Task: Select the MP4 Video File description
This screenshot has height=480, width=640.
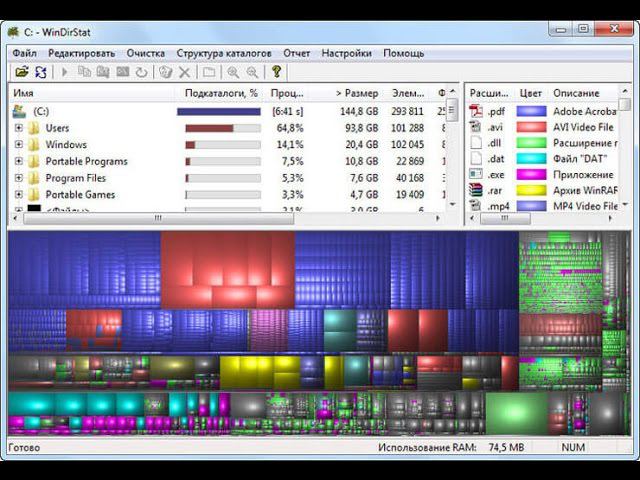Action: point(585,206)
